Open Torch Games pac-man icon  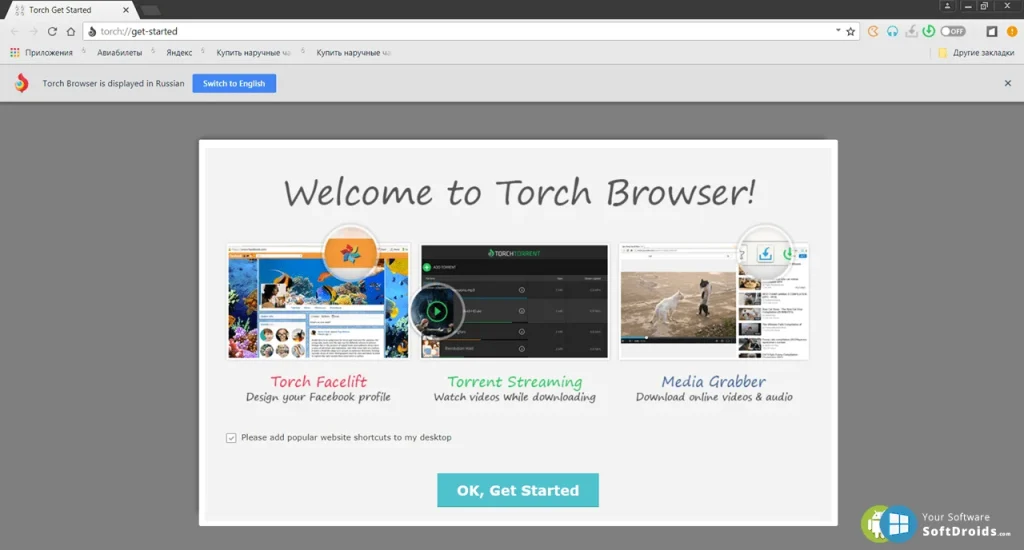(873, 31)
